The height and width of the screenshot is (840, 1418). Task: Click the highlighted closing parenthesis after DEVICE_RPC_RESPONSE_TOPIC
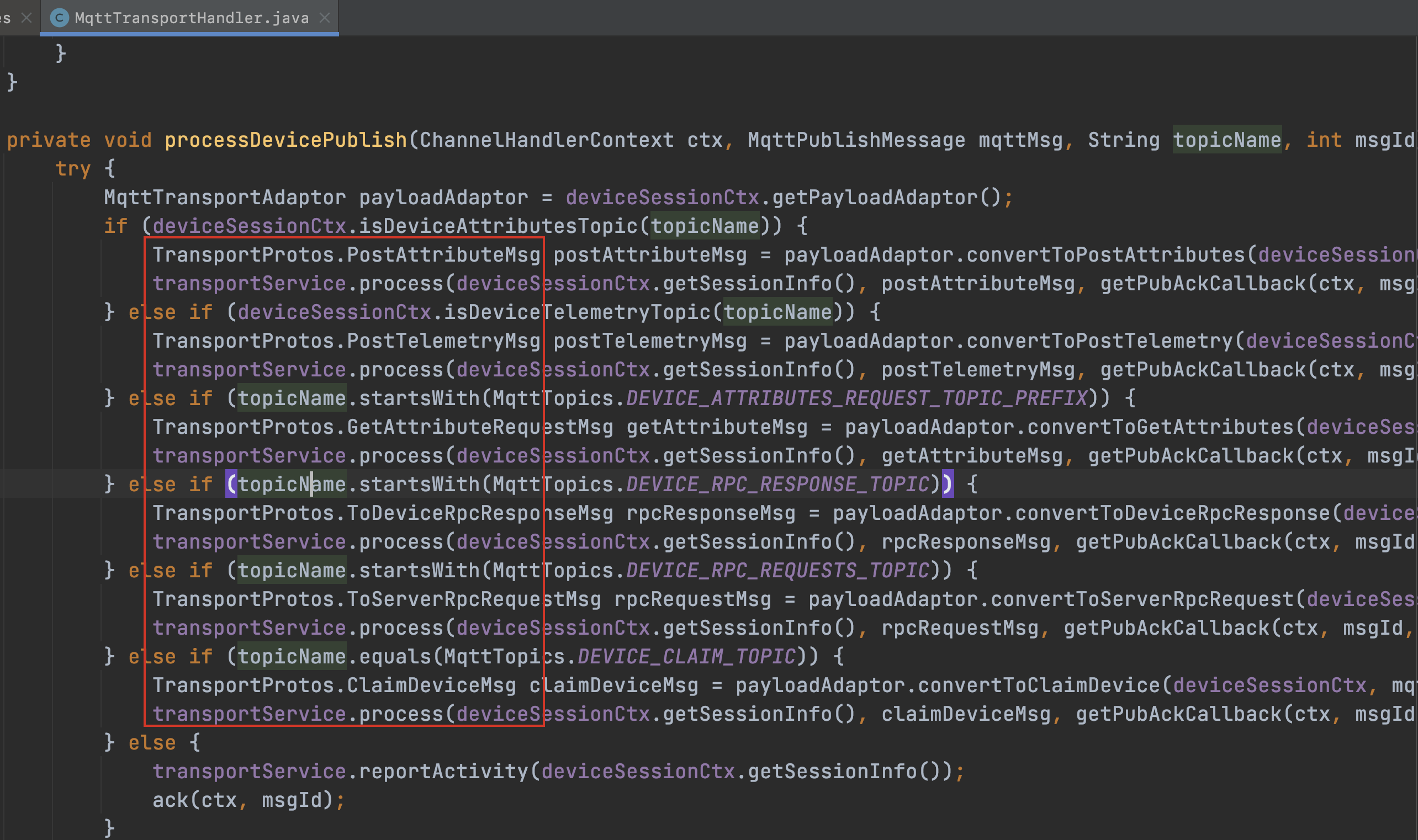tap(948, 485)
